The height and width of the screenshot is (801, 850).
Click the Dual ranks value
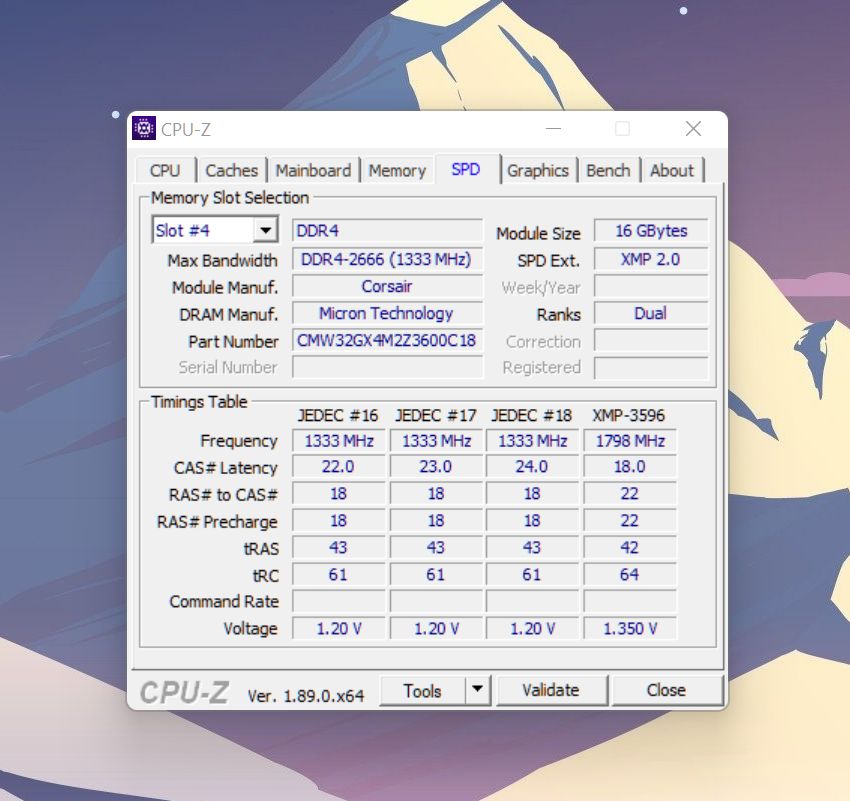tap(651, 313)
